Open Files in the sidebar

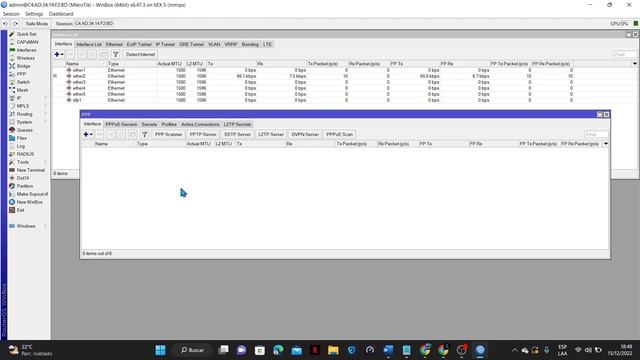pos(22,138)
